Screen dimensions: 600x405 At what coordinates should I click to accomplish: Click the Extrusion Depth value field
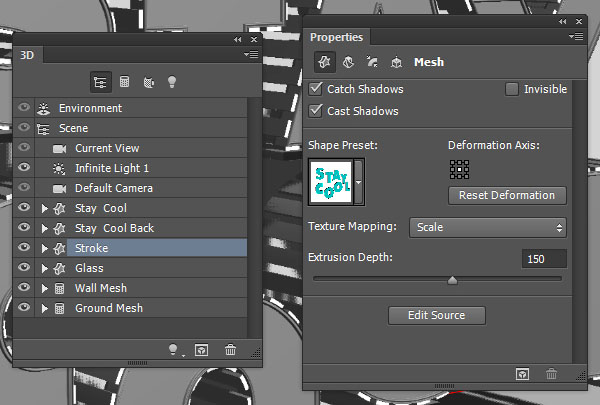(544, 259)
